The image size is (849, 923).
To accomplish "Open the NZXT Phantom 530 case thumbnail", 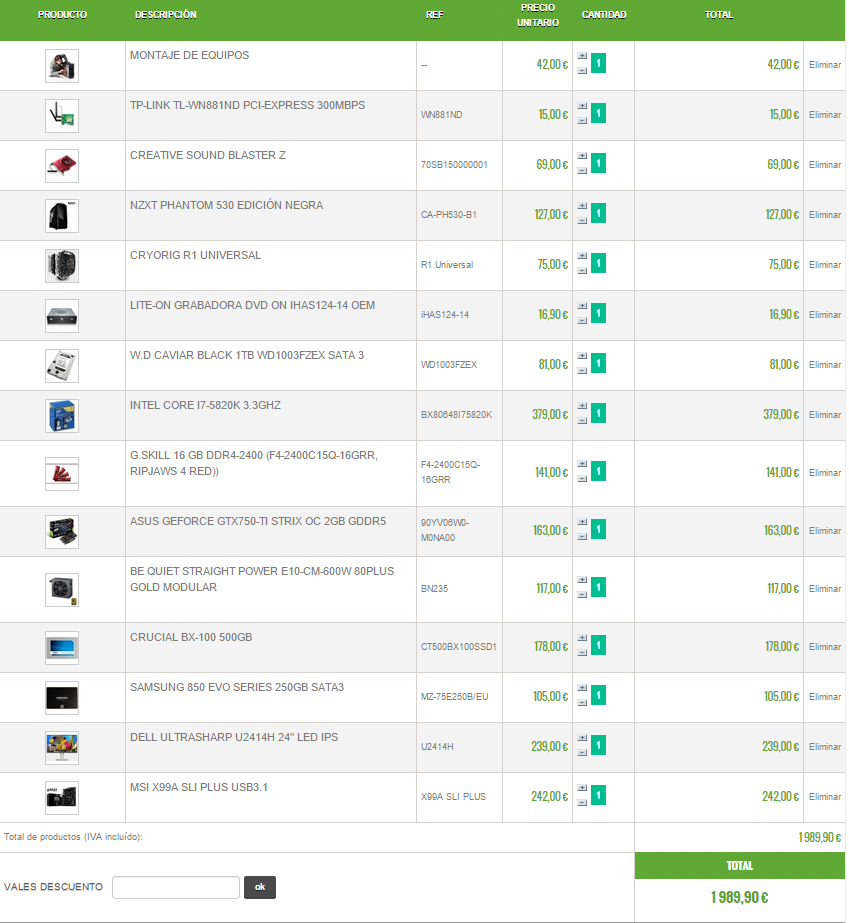I will (62, 216).
